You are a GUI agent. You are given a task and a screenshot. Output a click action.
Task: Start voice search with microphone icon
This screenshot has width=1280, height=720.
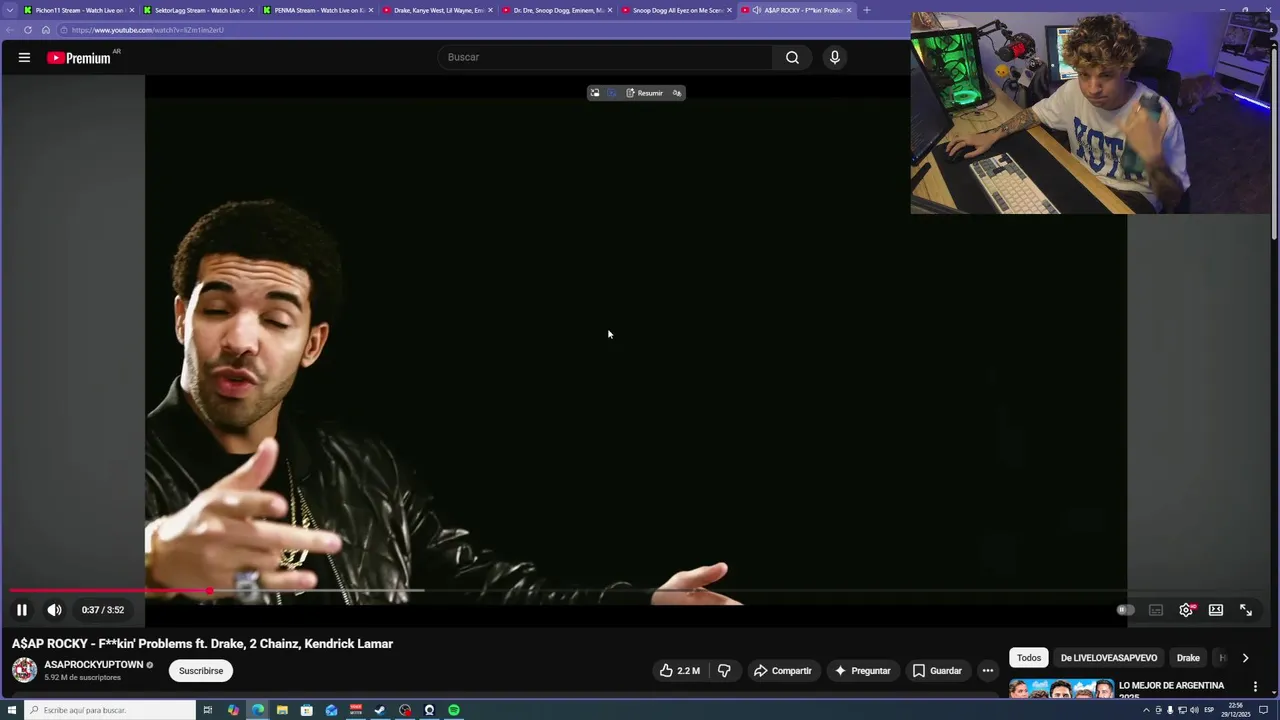click(x=835, y=58)
